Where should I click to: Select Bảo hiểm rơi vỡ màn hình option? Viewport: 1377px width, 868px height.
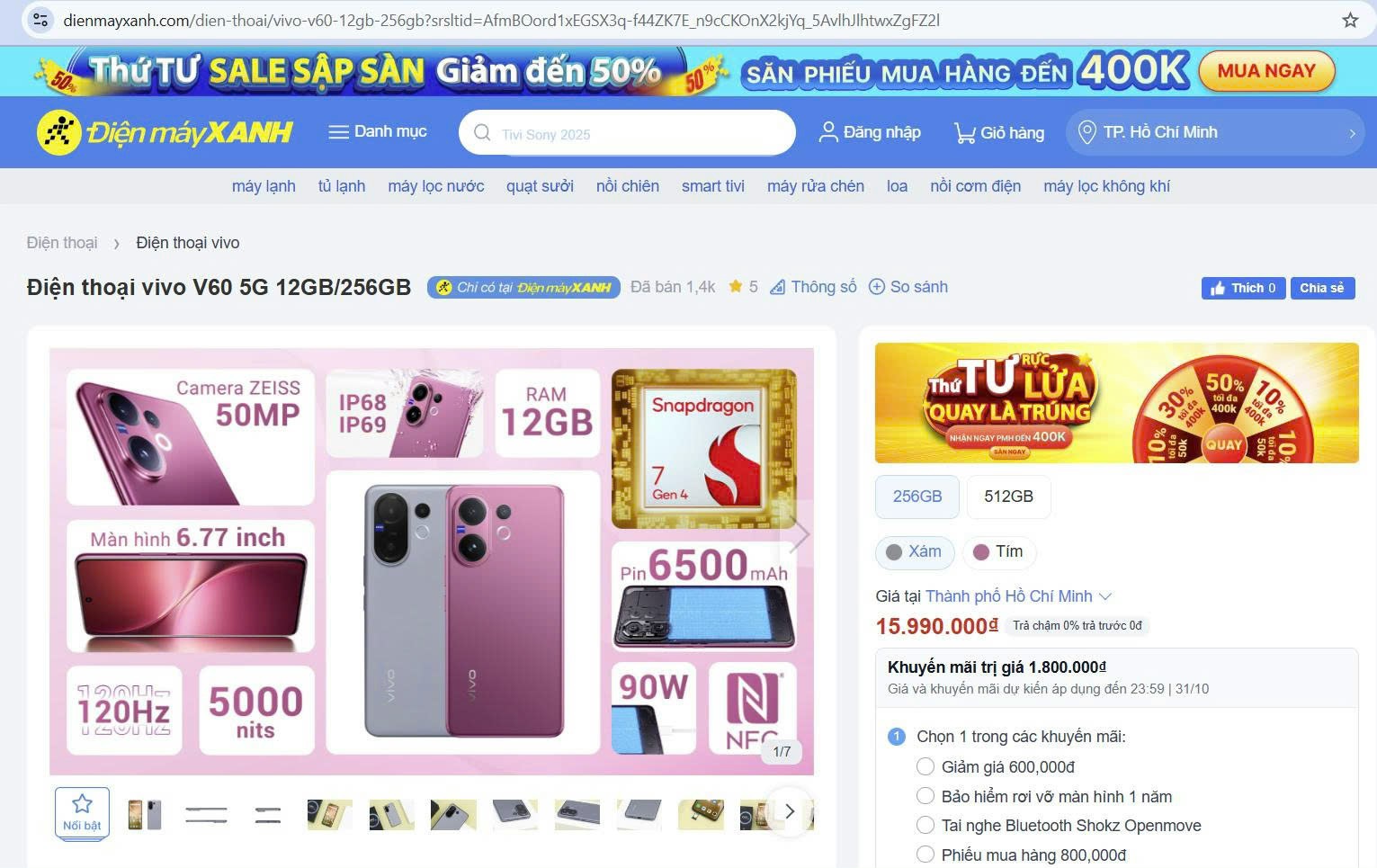[x=925, y=796]
